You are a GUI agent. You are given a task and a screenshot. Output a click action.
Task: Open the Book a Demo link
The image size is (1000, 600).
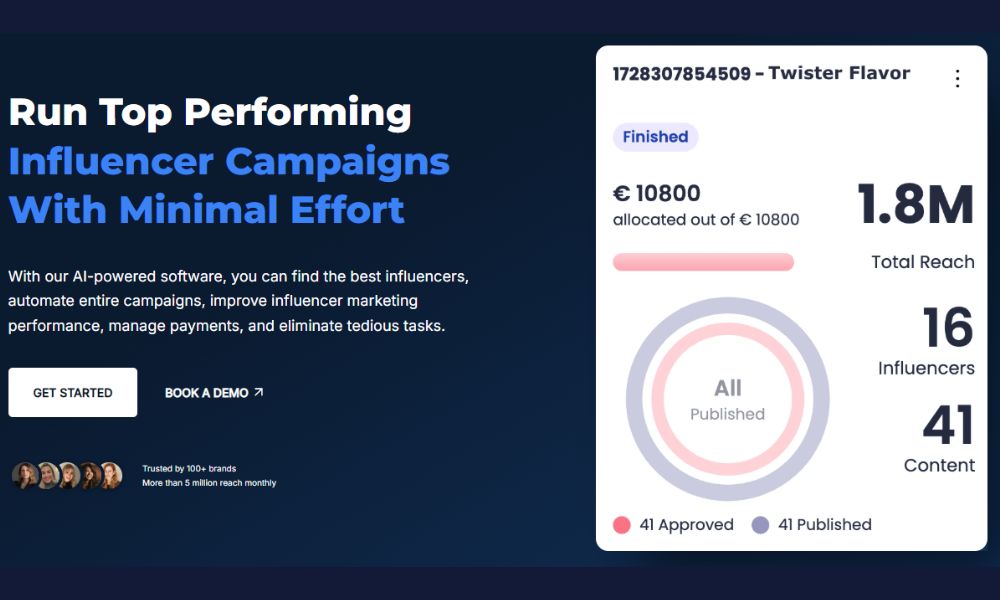click(x=207, y=393)
